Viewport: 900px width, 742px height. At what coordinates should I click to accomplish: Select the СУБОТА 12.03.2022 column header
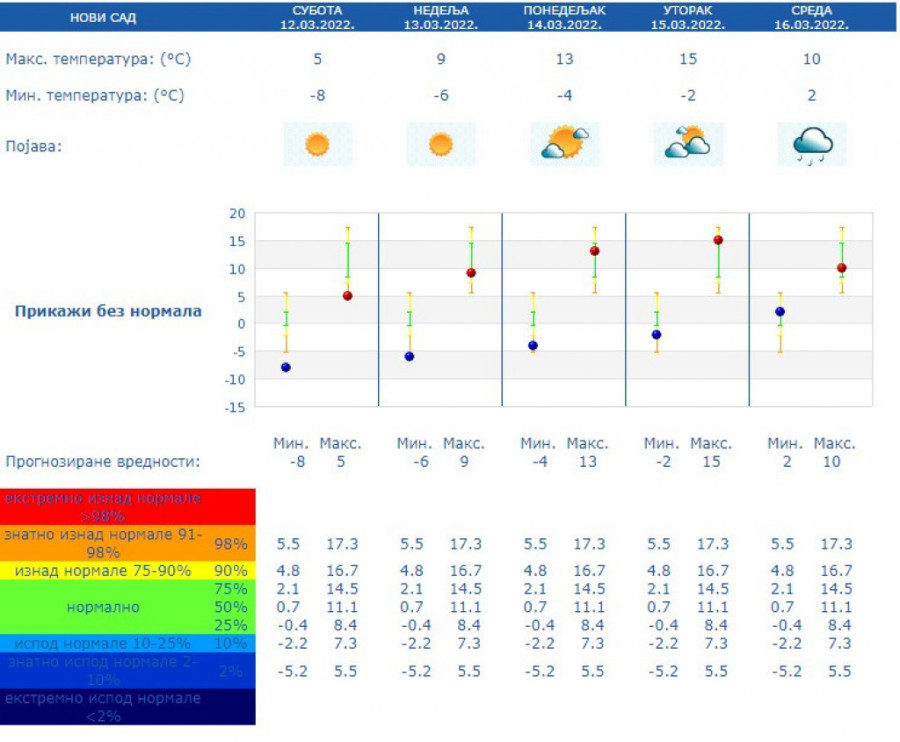[x=317, y=17]
